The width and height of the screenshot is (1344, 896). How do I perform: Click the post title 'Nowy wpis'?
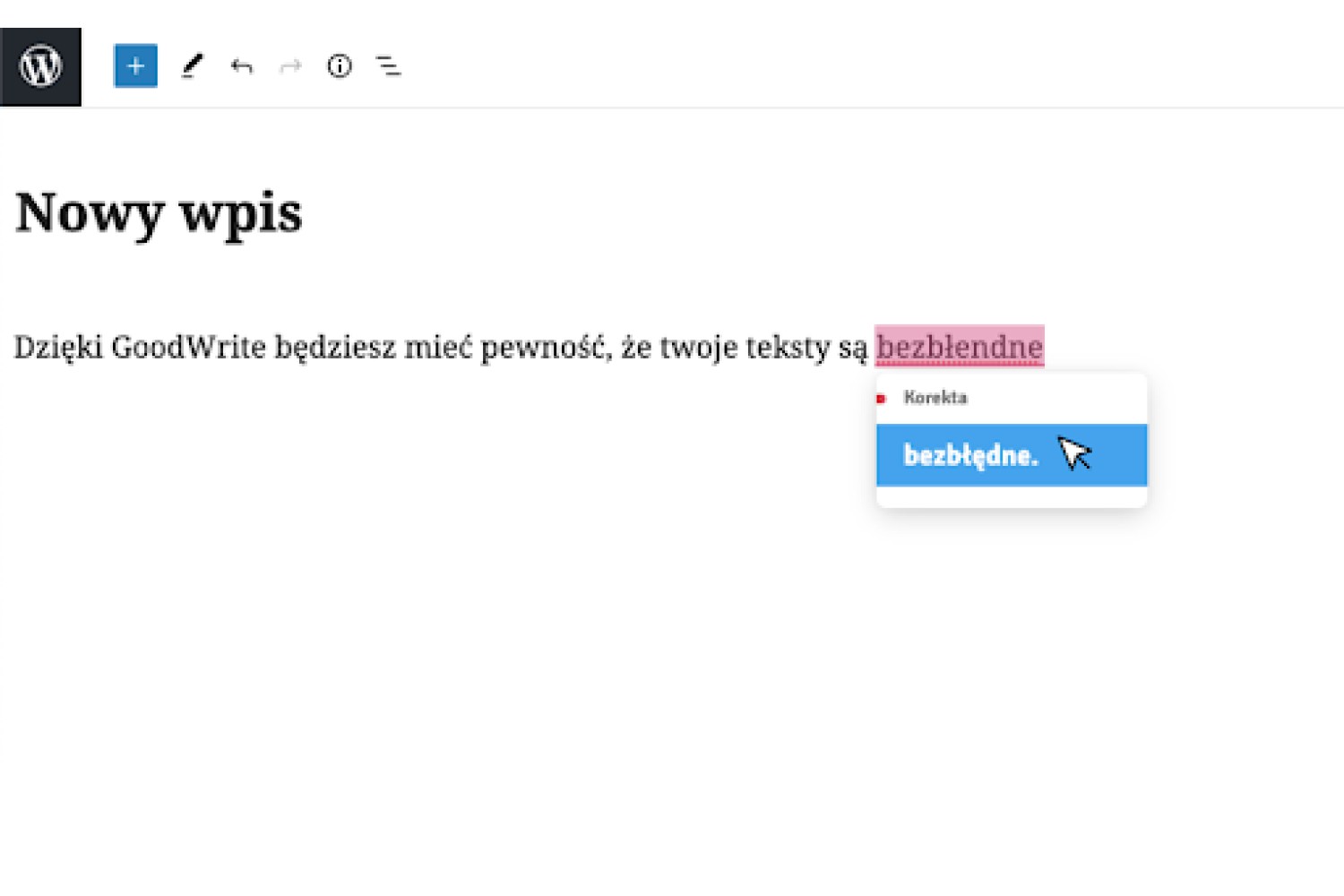[x=159, y=213]
